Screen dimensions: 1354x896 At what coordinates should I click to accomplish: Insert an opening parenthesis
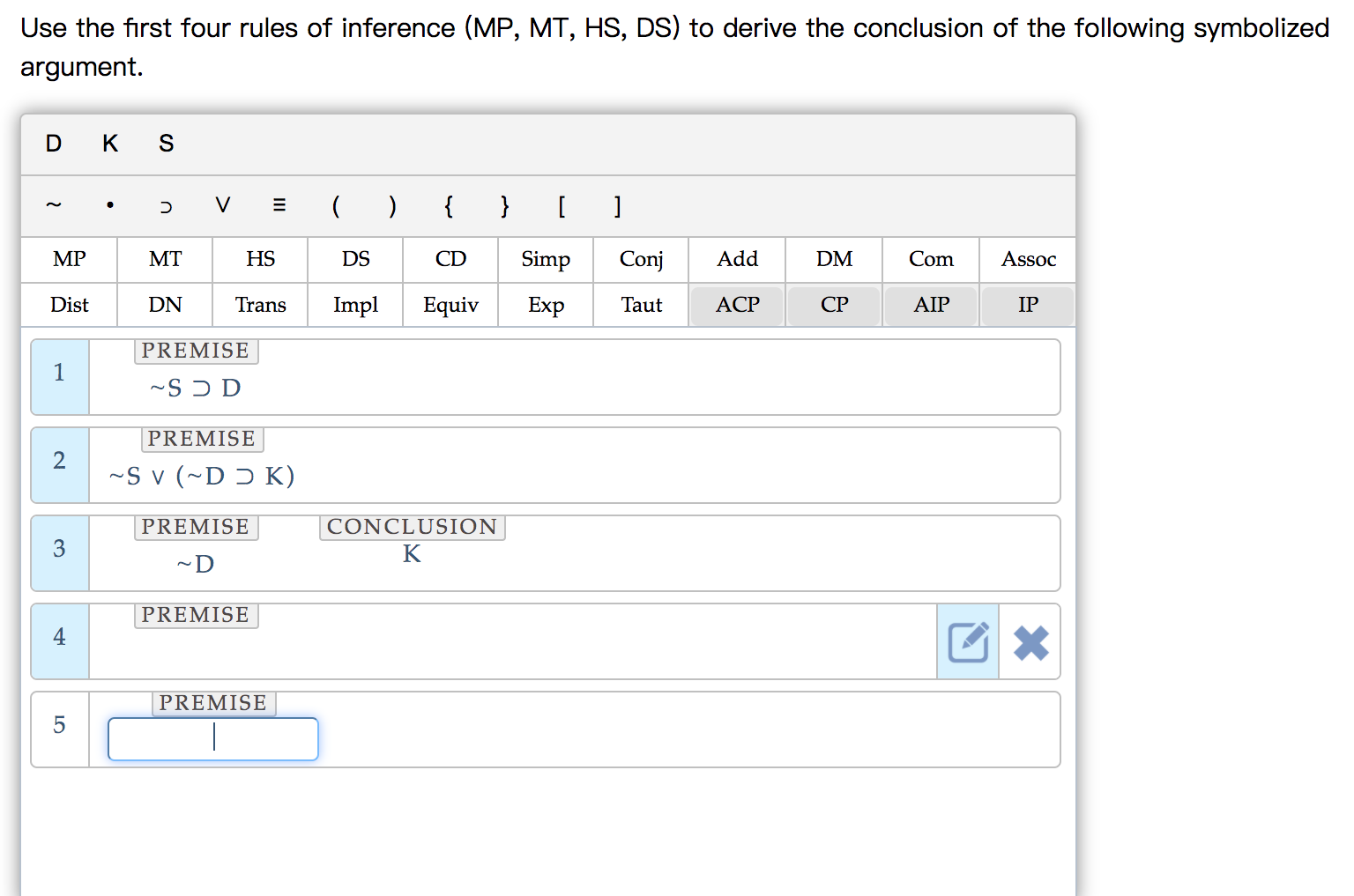coord(336,206)
